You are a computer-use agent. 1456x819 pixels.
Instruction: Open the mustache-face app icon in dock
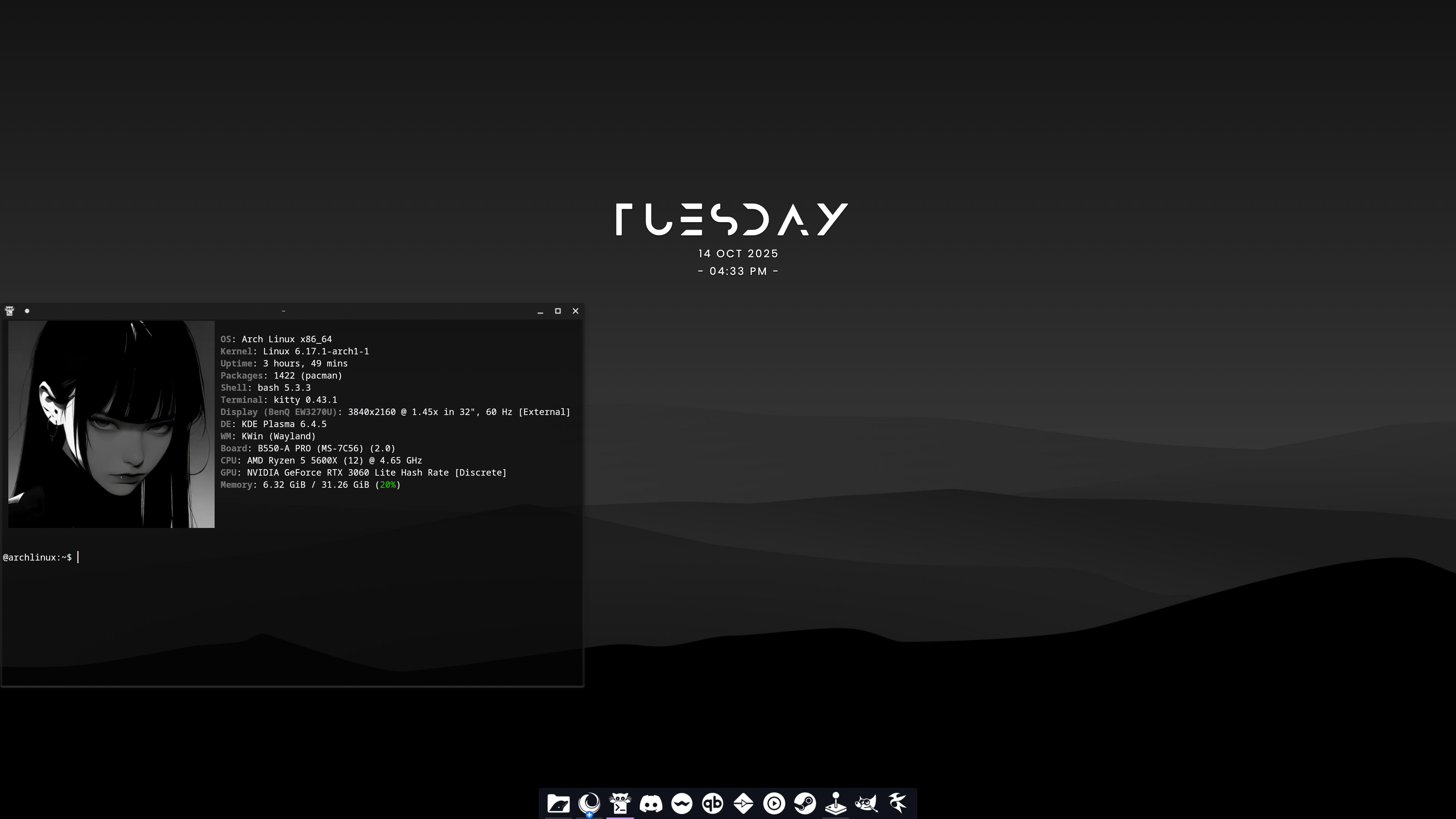[682, 803]
